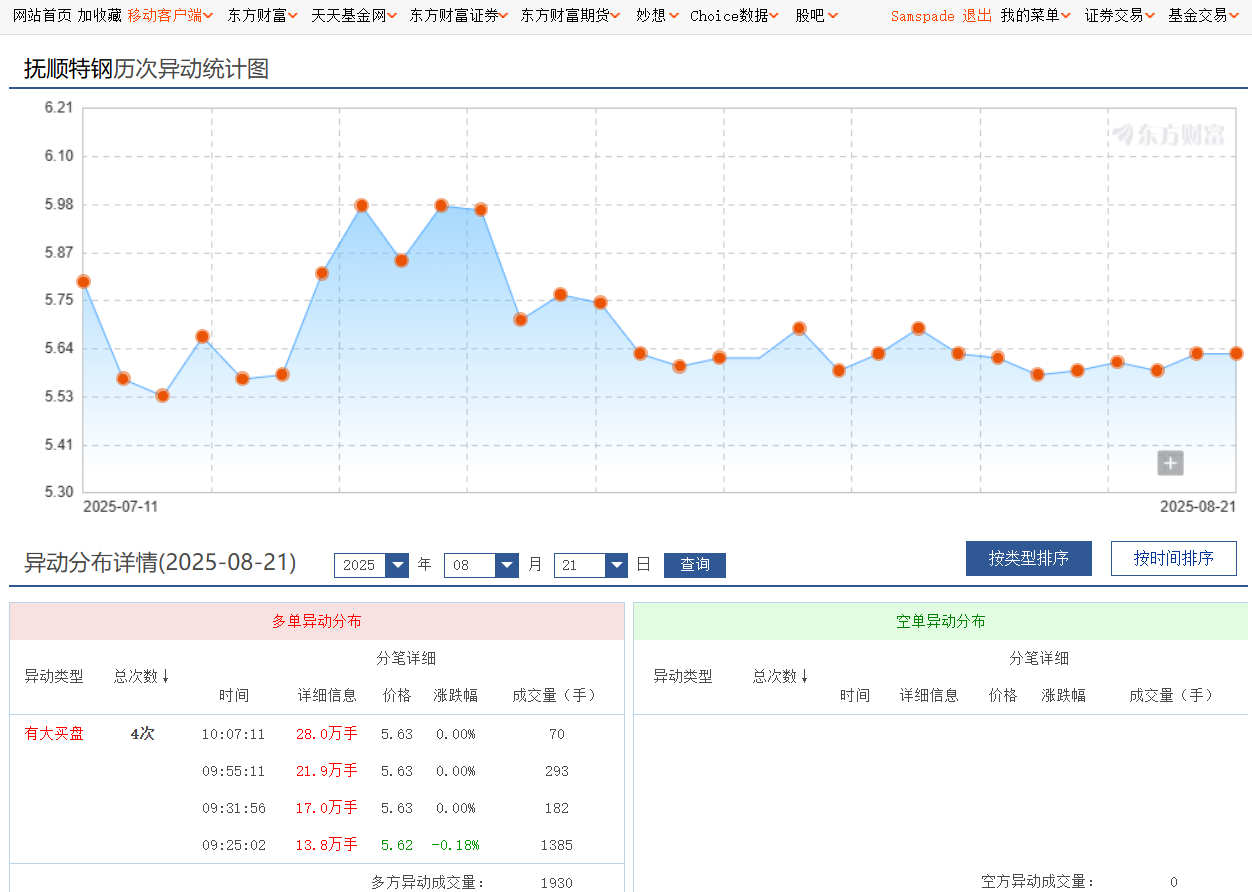Click 有大买盘 anomaly type
The width and height of the screenshot is (1252, 892).
54,734
